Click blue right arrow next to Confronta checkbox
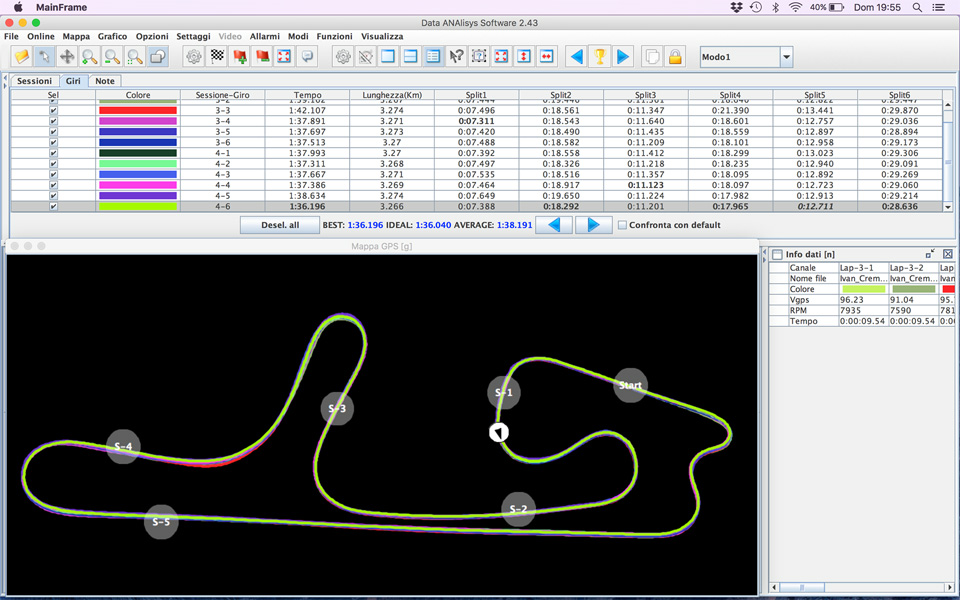 tap(593, 225)
